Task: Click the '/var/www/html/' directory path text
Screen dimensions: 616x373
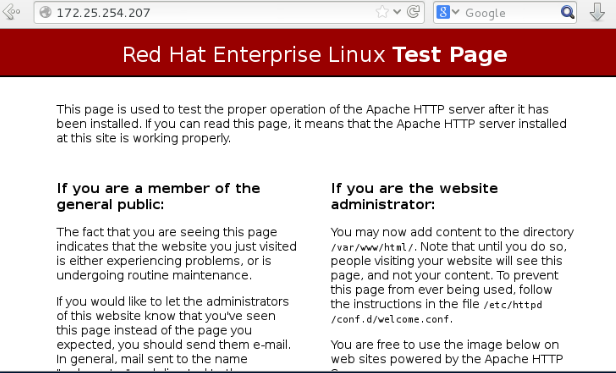Action: 372,247
